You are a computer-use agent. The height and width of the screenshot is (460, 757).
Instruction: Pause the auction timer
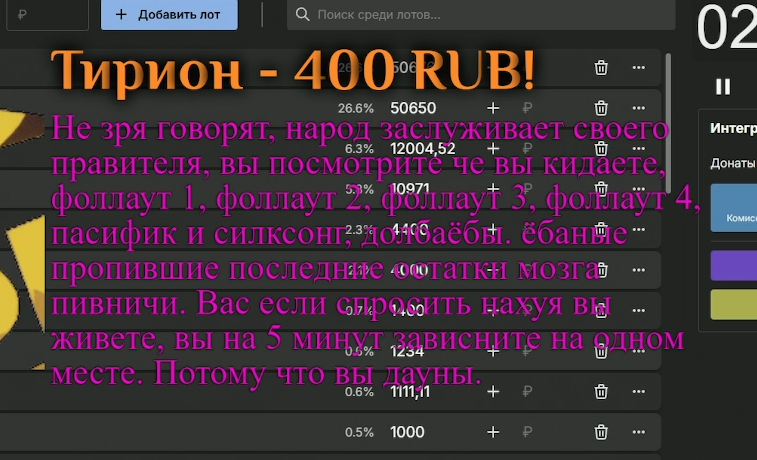coord(723,87)
